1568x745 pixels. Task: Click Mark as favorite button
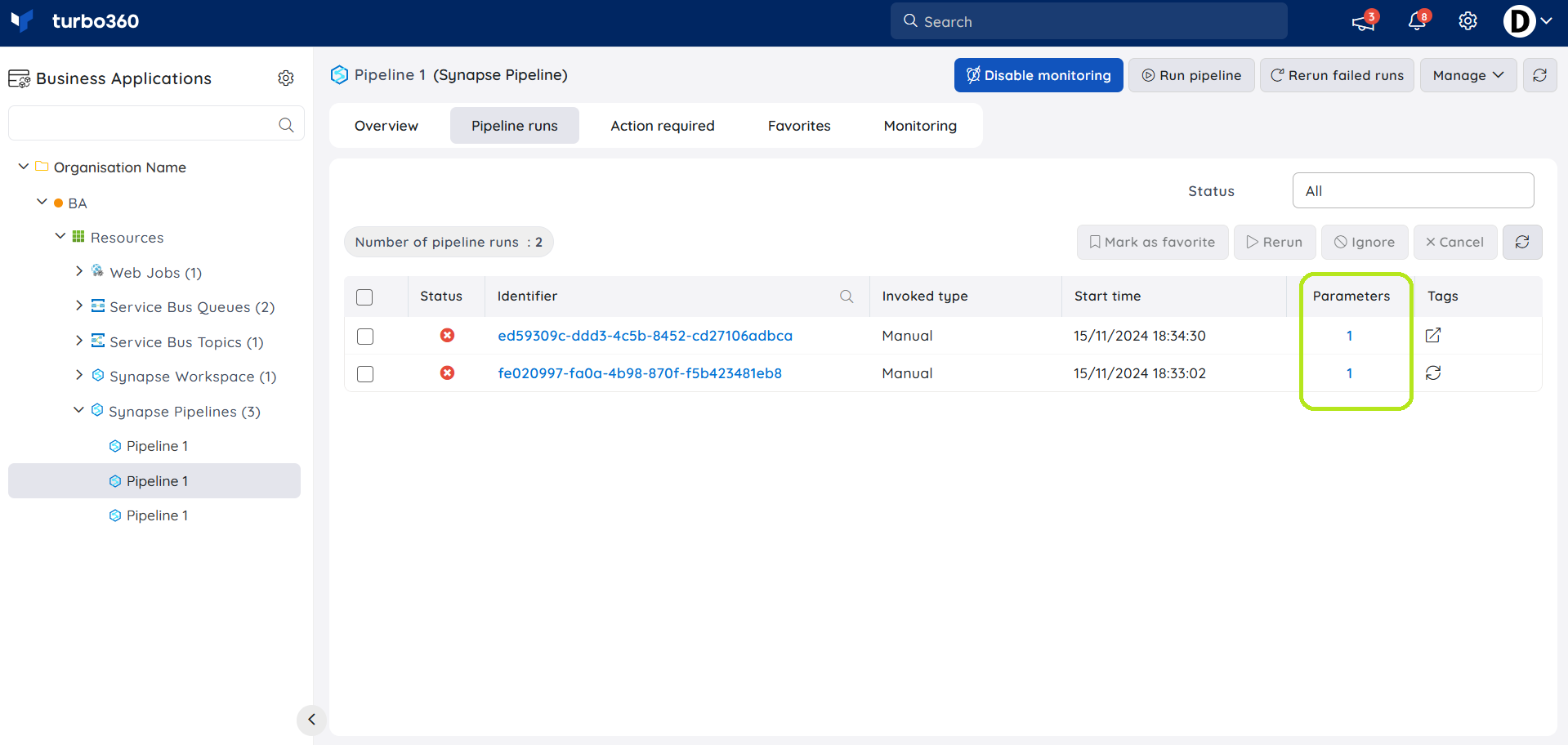tap(1152, 242)
